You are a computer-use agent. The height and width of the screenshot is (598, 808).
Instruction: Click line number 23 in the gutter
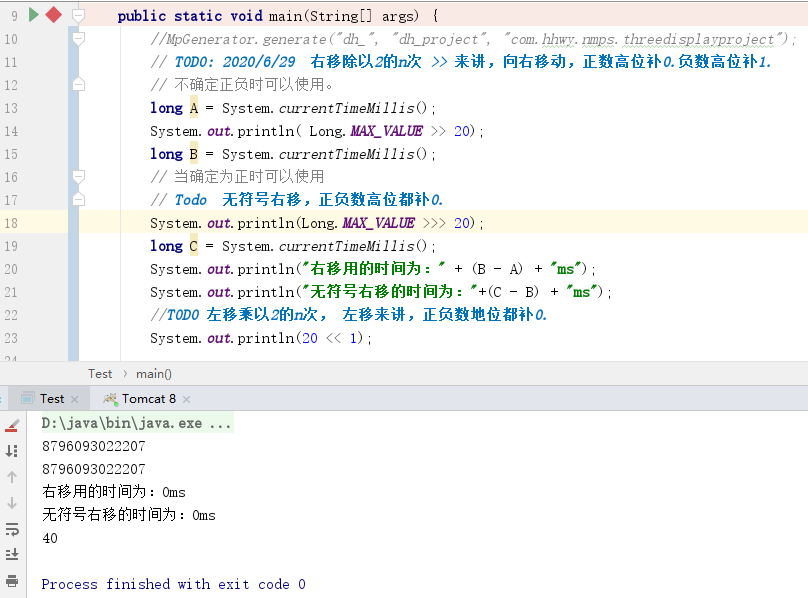click(x=11, y=338)
